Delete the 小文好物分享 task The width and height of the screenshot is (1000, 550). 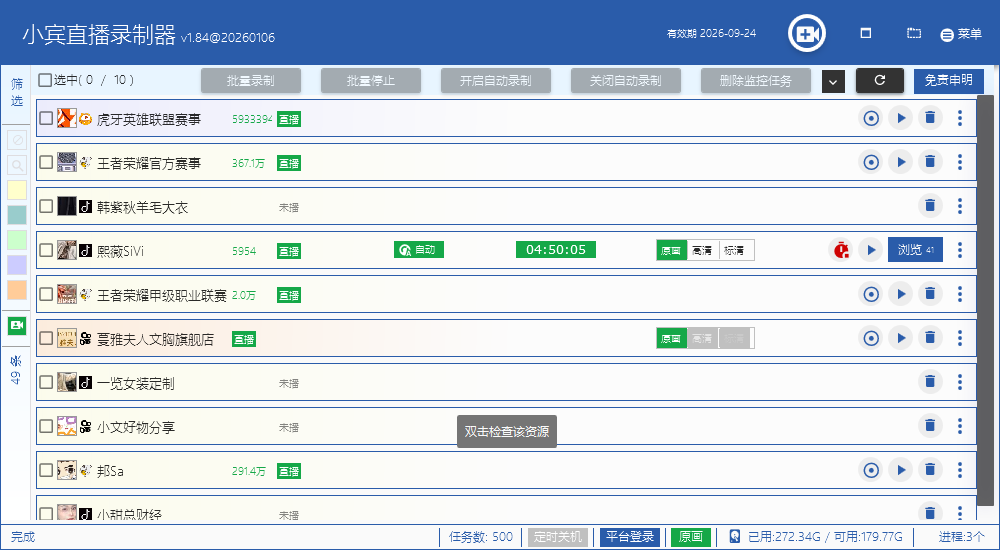[x=930, y=426]
